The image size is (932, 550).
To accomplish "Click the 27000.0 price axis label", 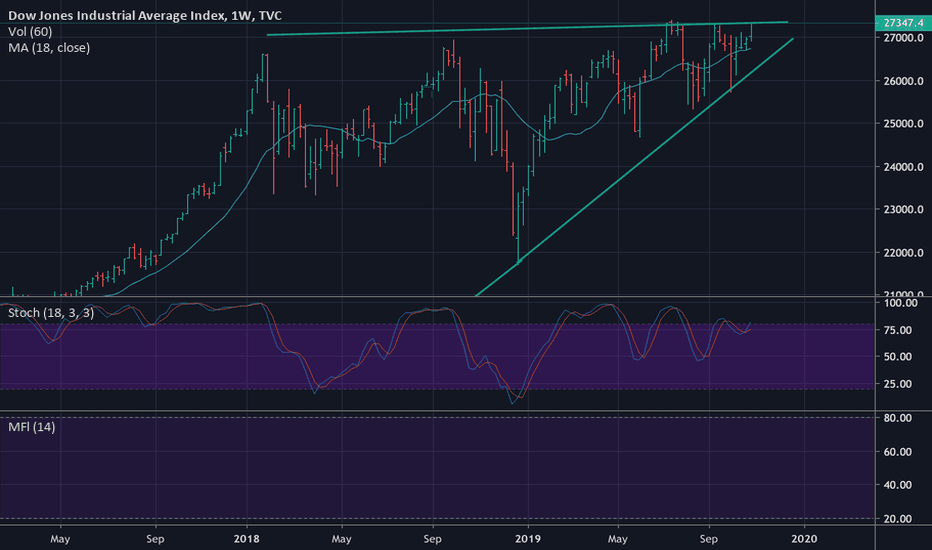I will (903, 37).
